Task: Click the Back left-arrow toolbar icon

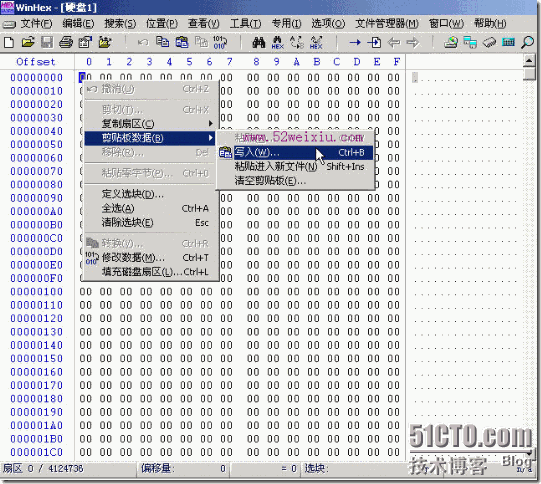Action: [394, 42]
